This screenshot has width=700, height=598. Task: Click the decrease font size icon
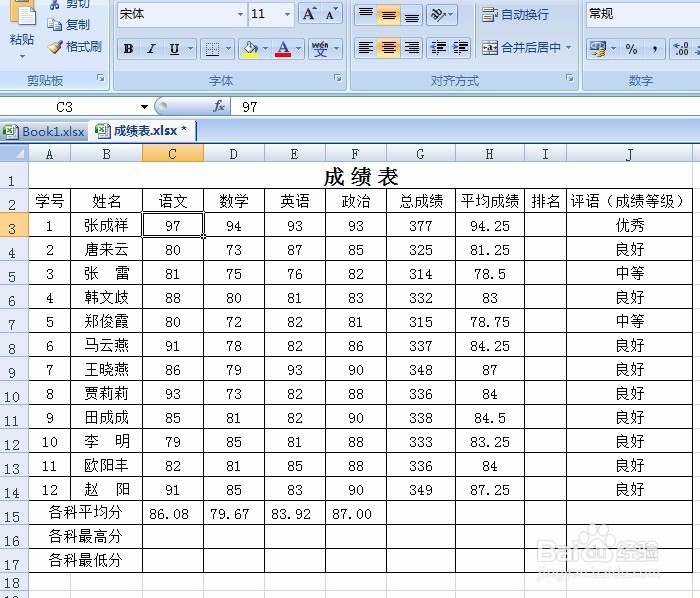tap(331, 14)
